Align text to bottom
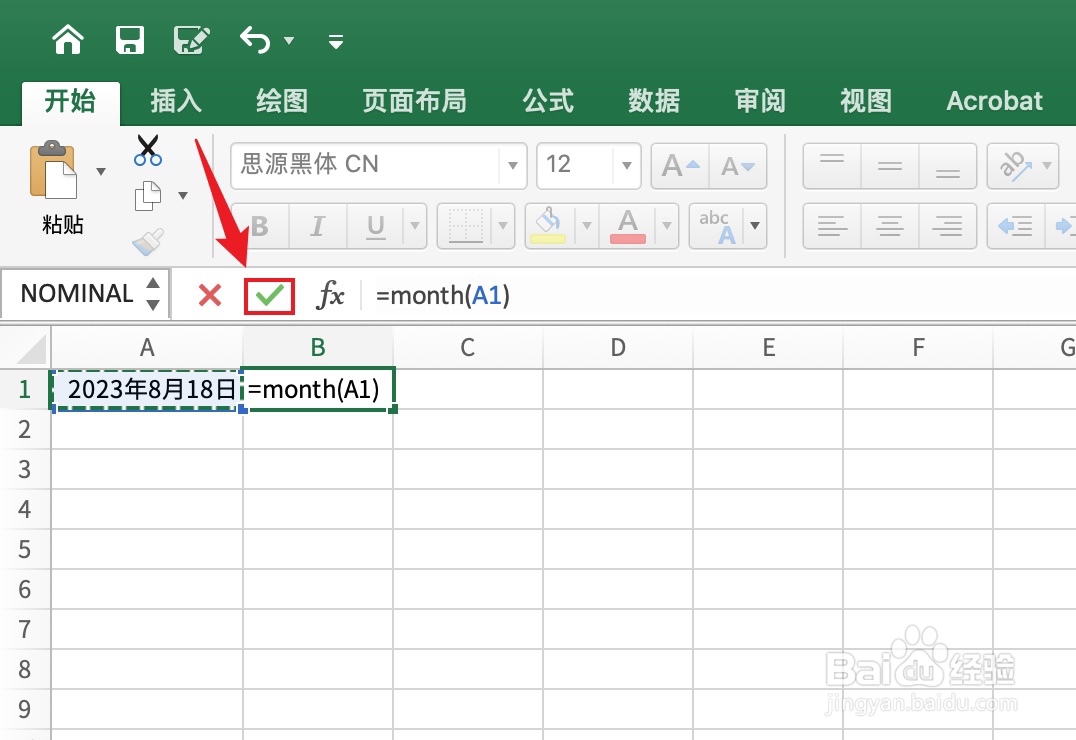 click(947, 165)
